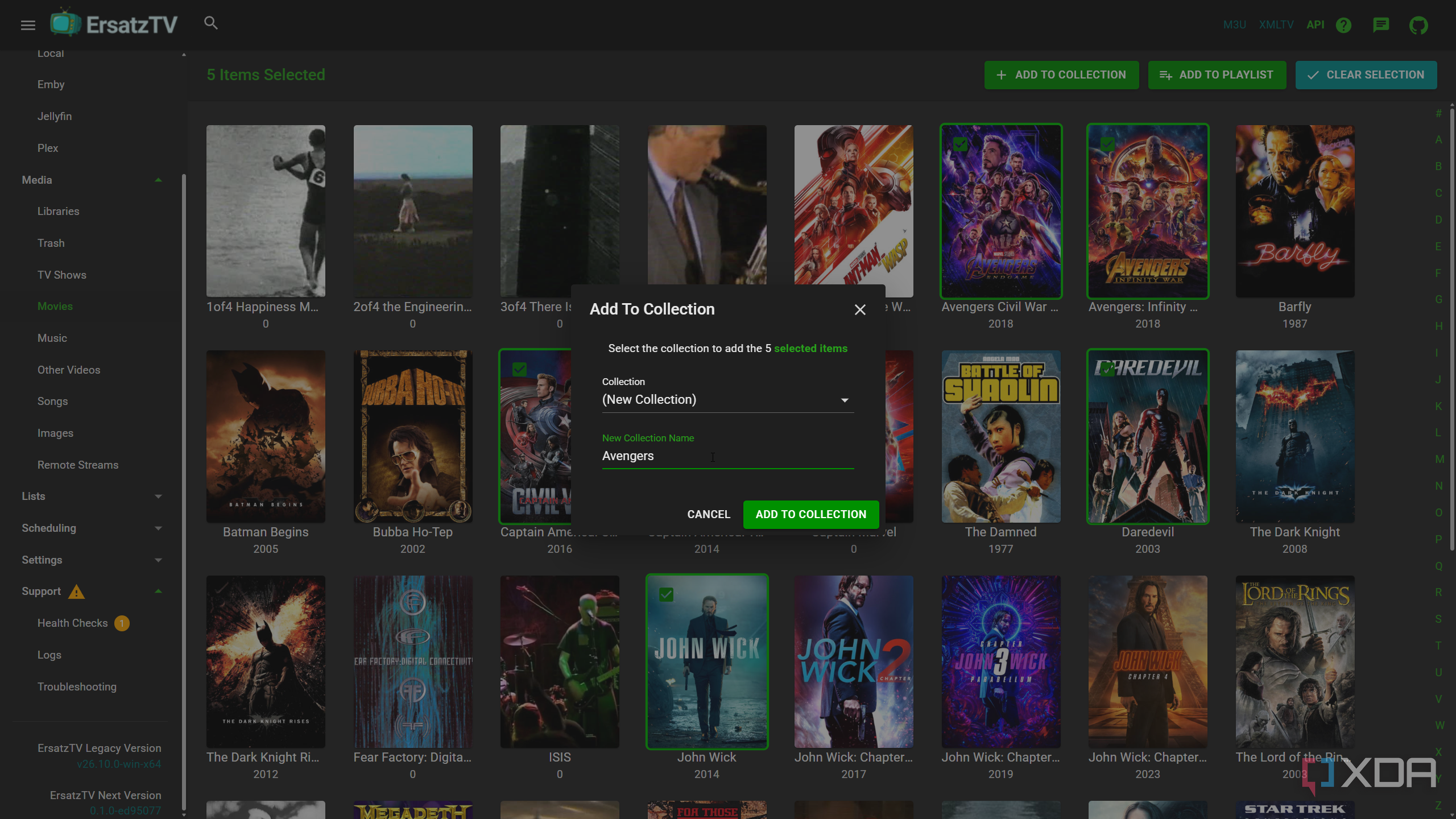The image size is (1456, 819).
Task: Click the Health Checks badge showing 1
Action: click(122, 623)
